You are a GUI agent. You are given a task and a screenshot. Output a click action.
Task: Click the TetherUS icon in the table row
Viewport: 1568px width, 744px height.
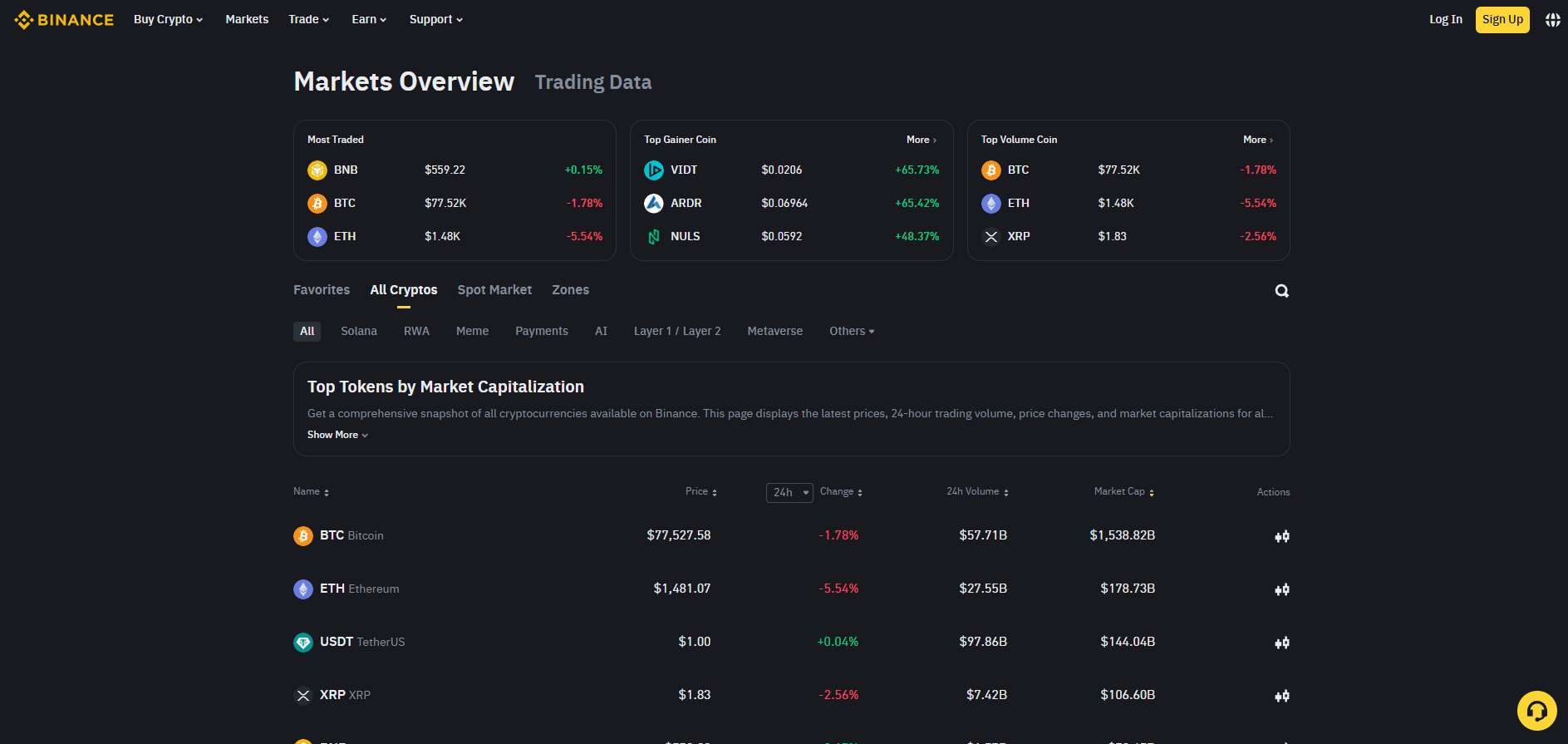[x=303, y=643]
